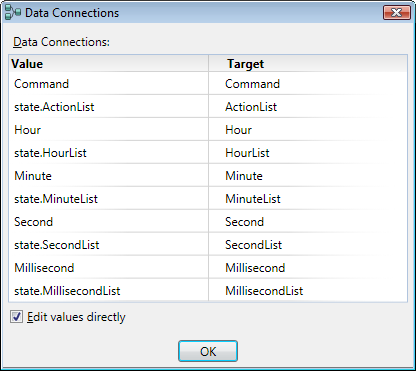This screenshot has height=371, width=416.
Task: Select the MillisecondList target cell
Action: pos(308,291)
